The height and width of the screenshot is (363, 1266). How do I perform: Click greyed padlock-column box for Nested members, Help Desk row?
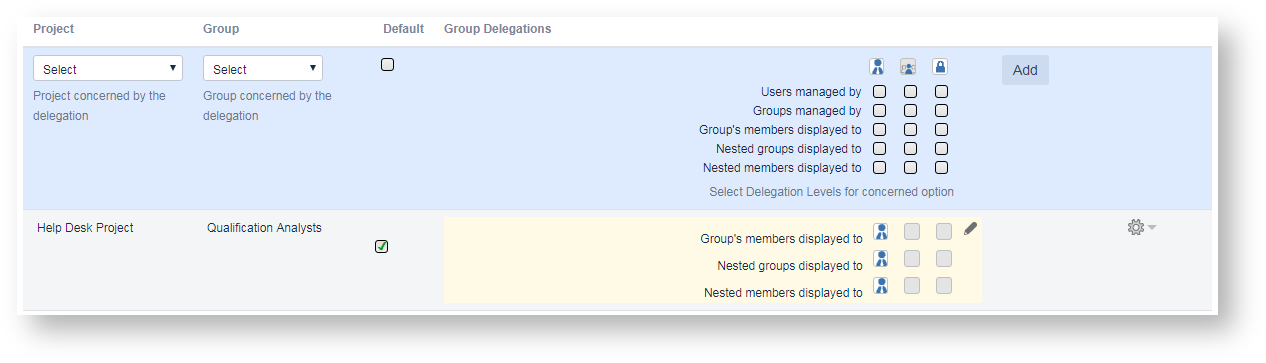pos(944,286)
